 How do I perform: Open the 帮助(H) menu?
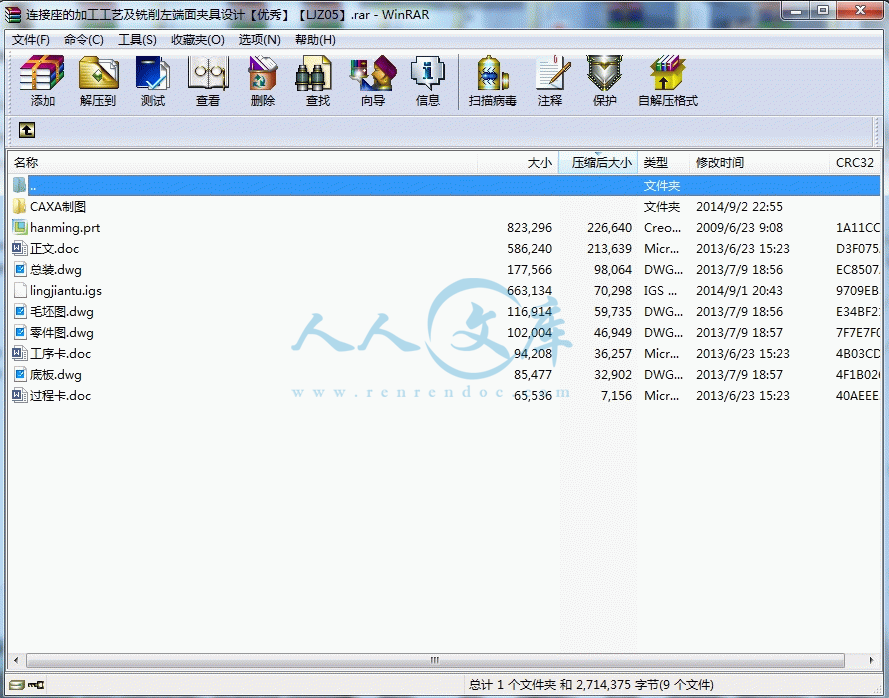tap(315, 40)
